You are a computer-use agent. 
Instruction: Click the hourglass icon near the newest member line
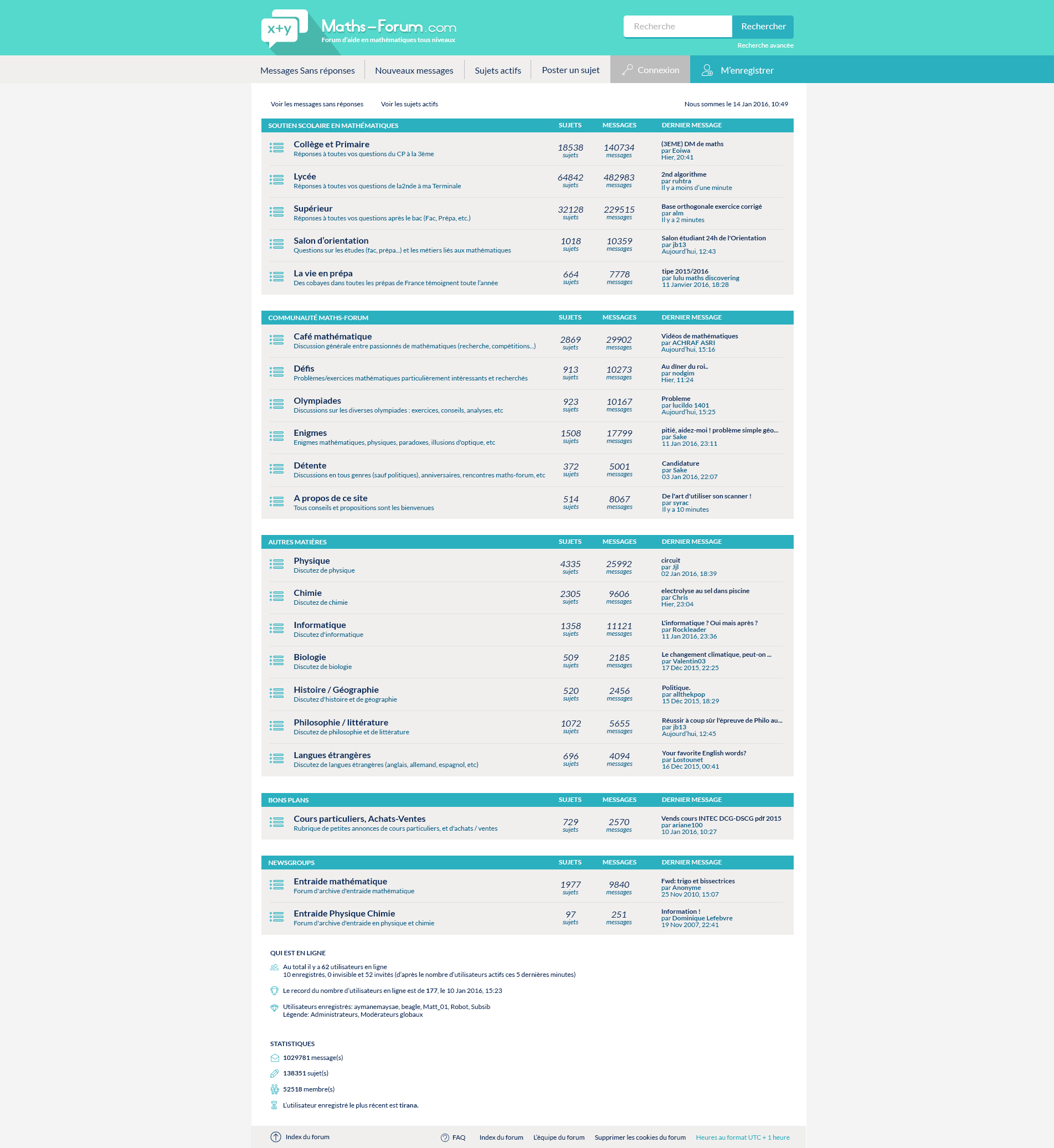pos(274,1105)
